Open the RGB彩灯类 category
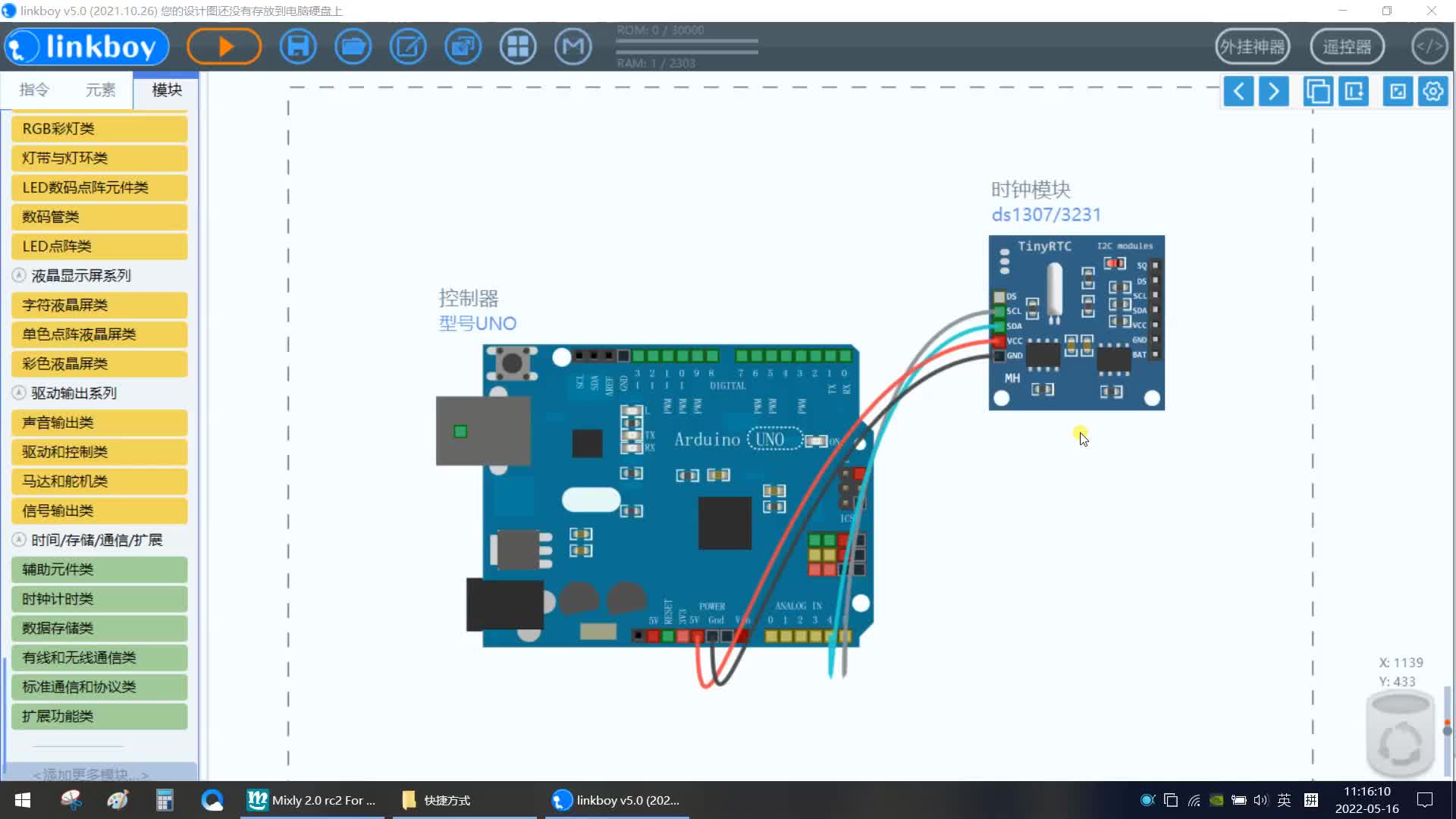Viewport: 1456px width, 819px height. click(99, 129)
